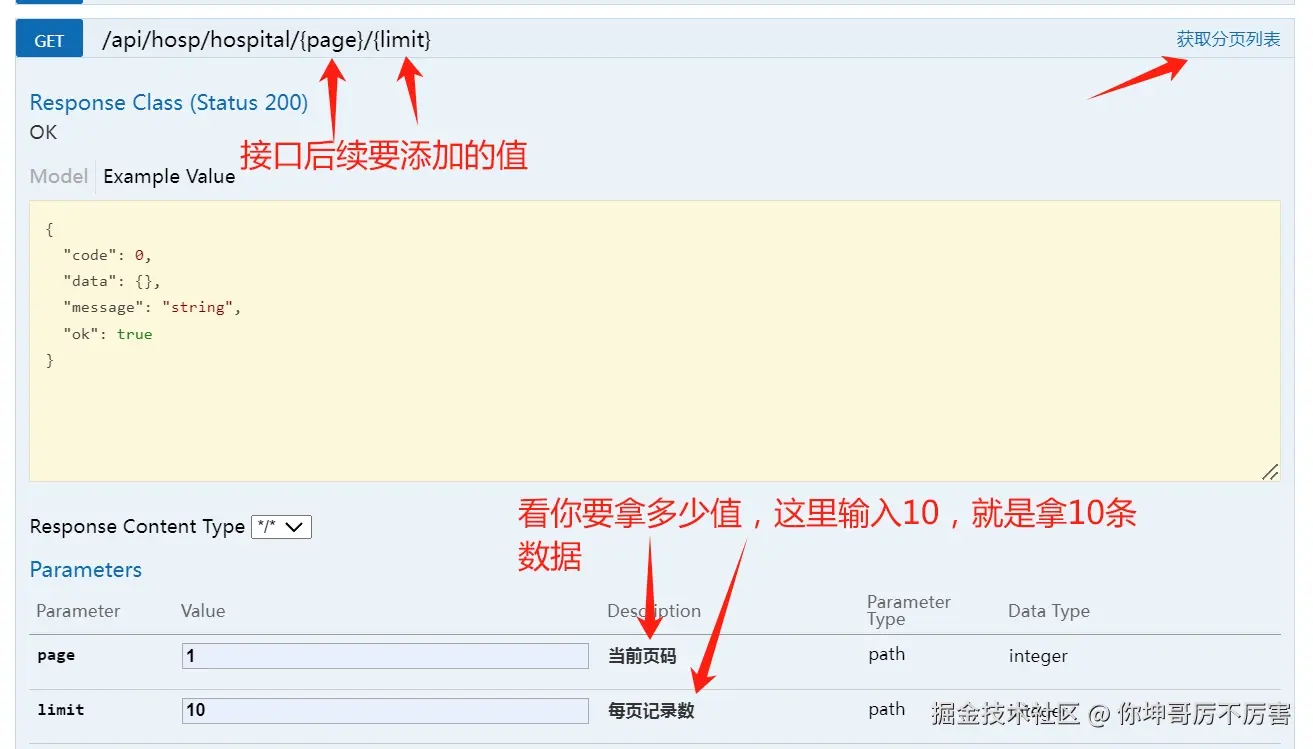Click the page parameter name label
The height and width of the screenshot is (749, 1313).
click(55, 656)
